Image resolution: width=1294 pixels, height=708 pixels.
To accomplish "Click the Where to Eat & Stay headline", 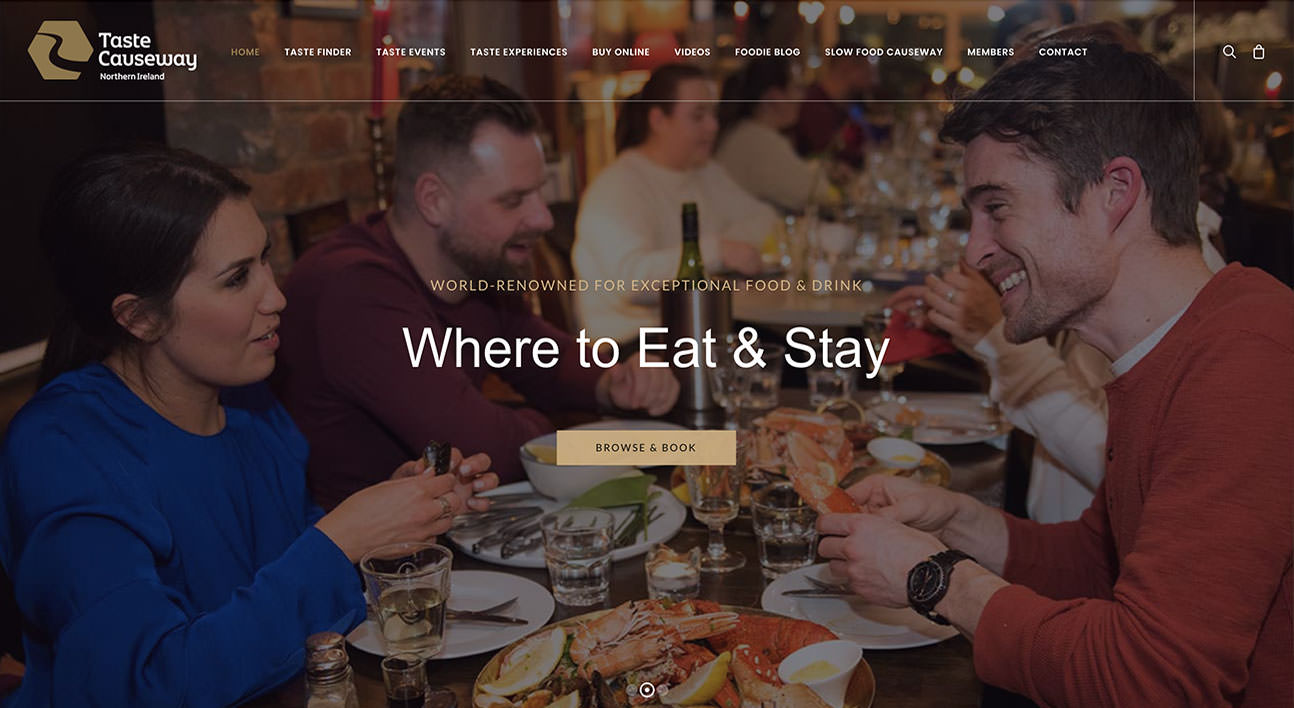I will [x=646, y=349].
